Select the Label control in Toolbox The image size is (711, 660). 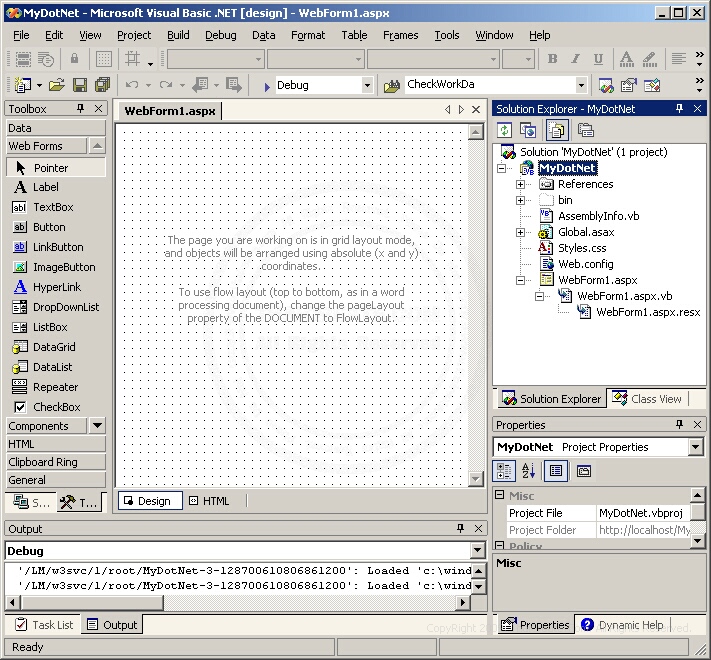tap(56, 187)
